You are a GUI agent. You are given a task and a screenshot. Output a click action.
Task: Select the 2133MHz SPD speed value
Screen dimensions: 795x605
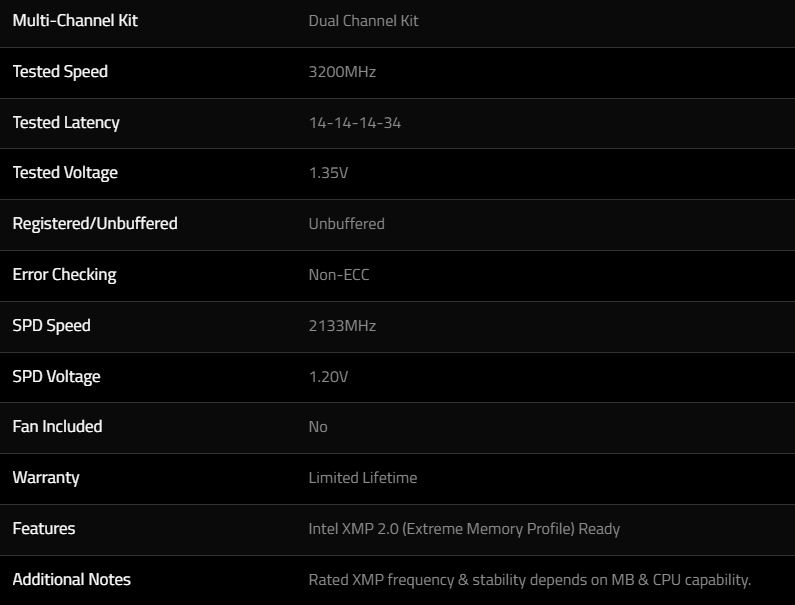pyautogui.click(x=342, y=326)
